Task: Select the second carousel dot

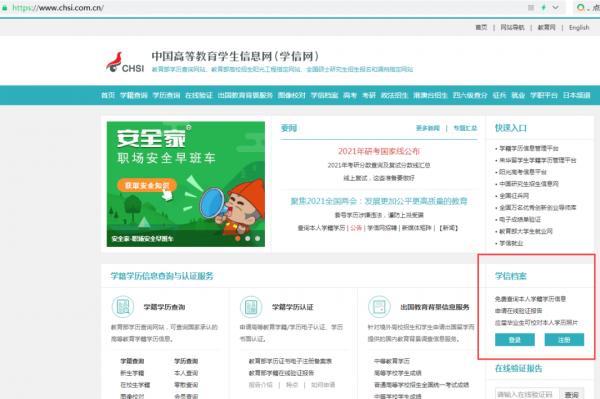Action: [248, 238]
